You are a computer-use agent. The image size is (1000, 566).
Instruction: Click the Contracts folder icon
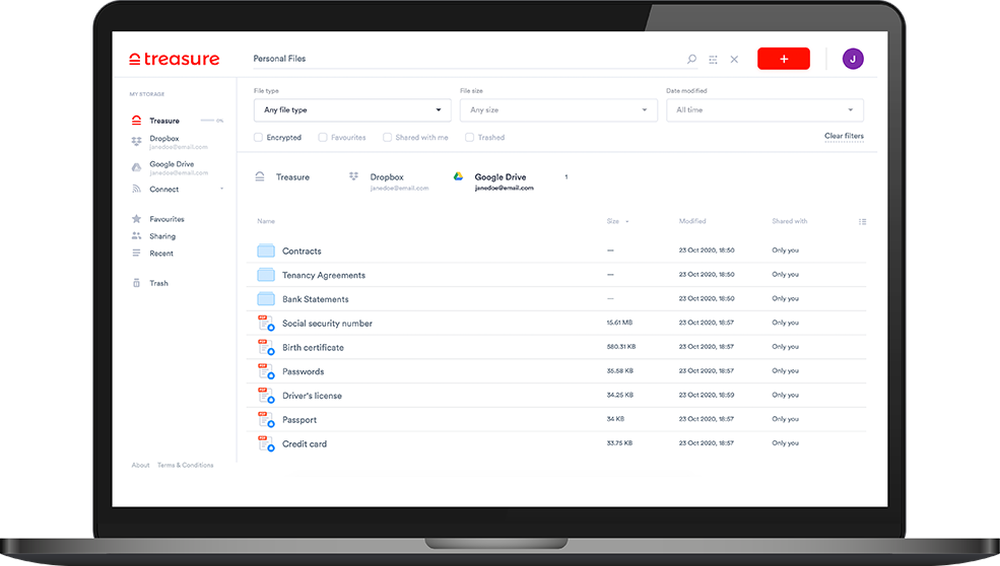[266, 251]
